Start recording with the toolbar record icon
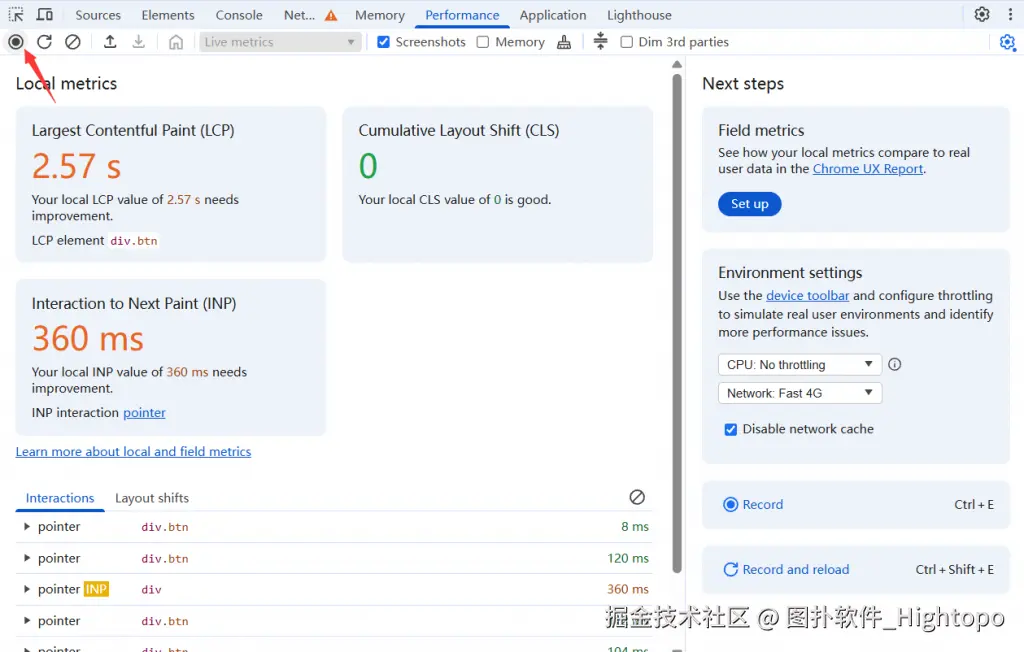Screen dimensions: 1024x652 point(16,42)
